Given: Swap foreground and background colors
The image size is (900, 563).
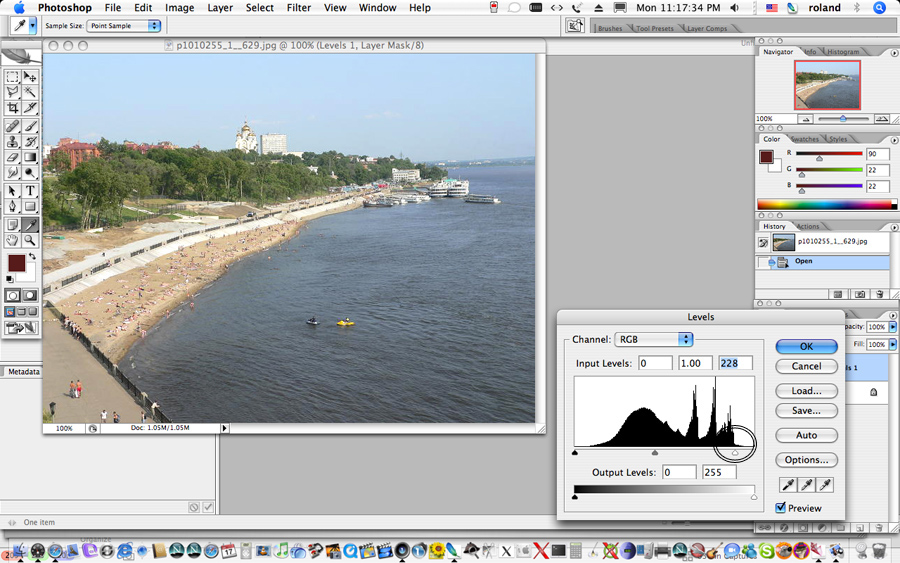Looking at the screenshot, I should pyautogui.click(x=31, y=257).
